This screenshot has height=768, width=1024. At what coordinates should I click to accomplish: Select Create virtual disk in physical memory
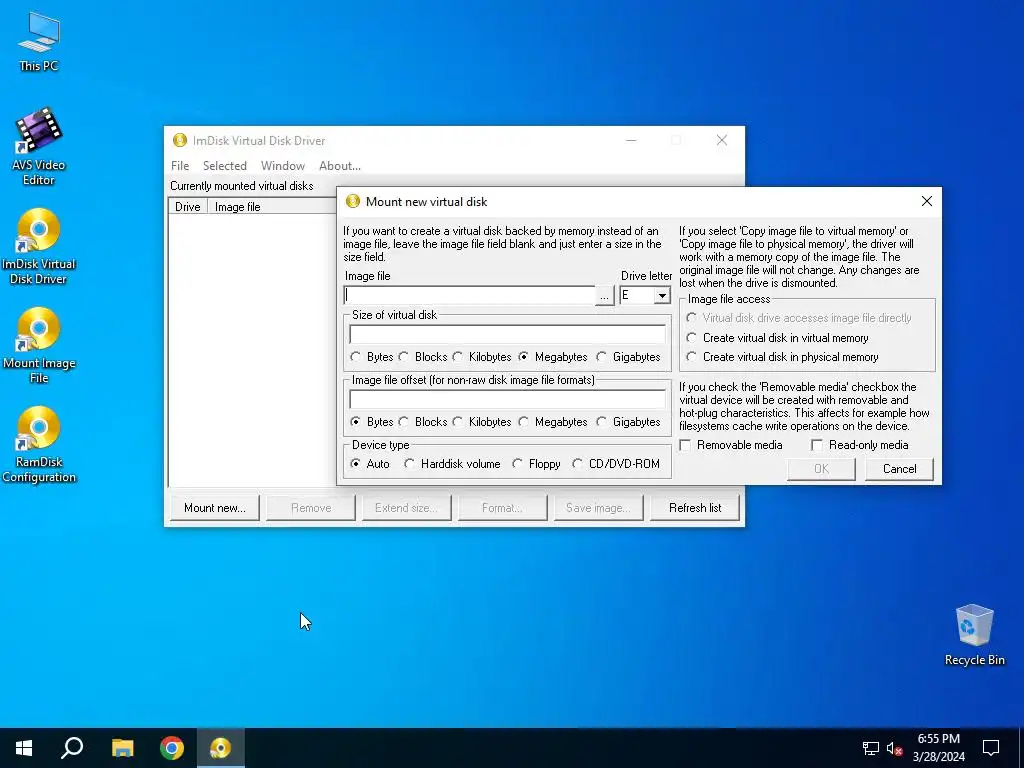pyautogui.click(x=692, y=357)
